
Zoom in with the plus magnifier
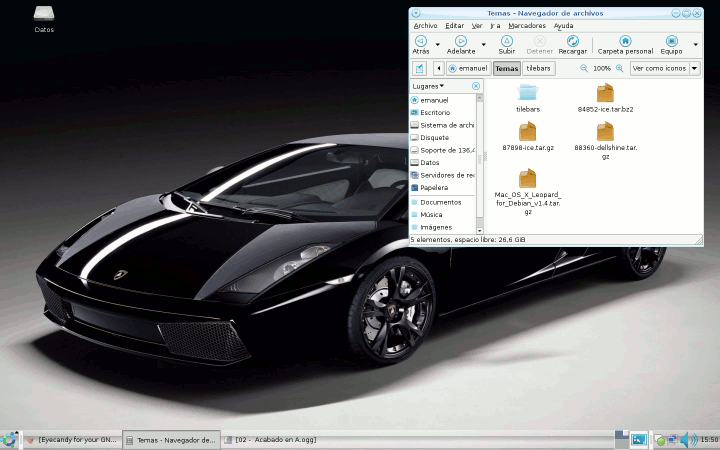(x=619, y=68)
